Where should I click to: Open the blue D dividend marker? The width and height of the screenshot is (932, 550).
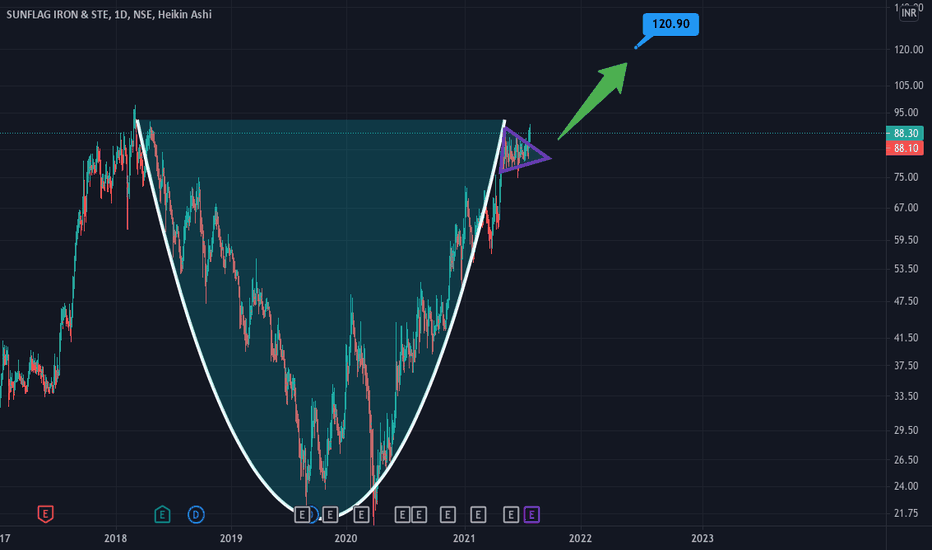[x=196, y=514]
